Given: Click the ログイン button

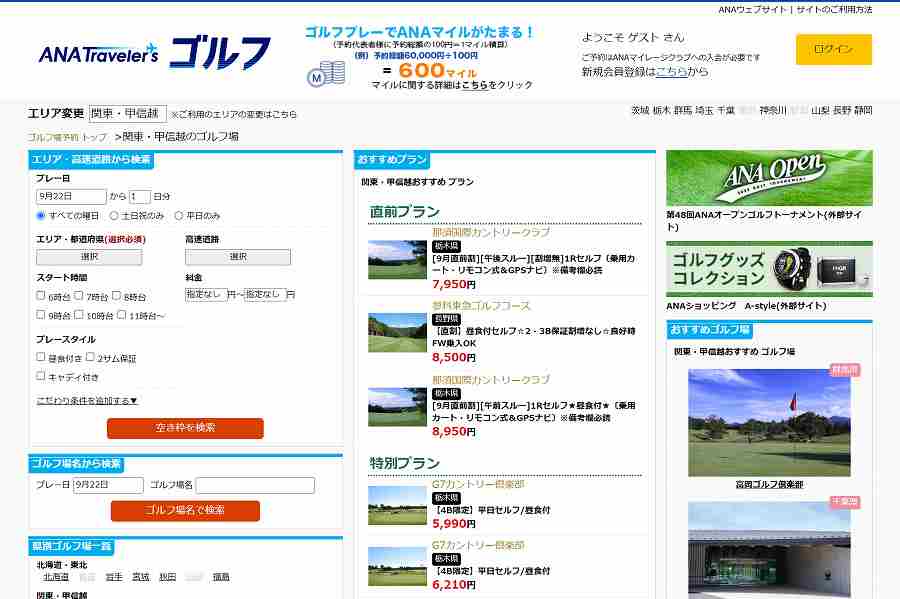Looking at the screenshot, I should [x=833, y=49].
